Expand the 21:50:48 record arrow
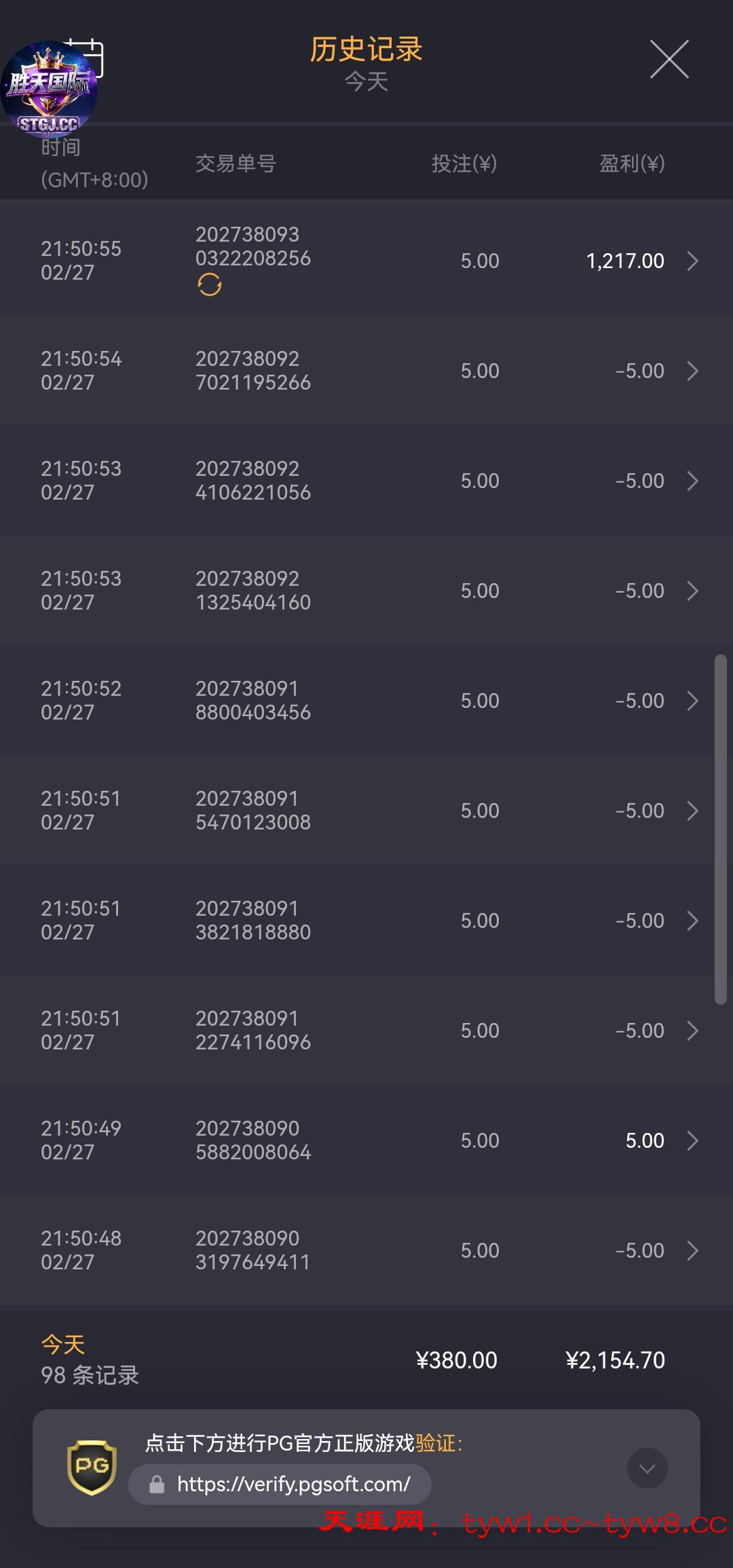The image size is (733, 1568). (692, 1251)
